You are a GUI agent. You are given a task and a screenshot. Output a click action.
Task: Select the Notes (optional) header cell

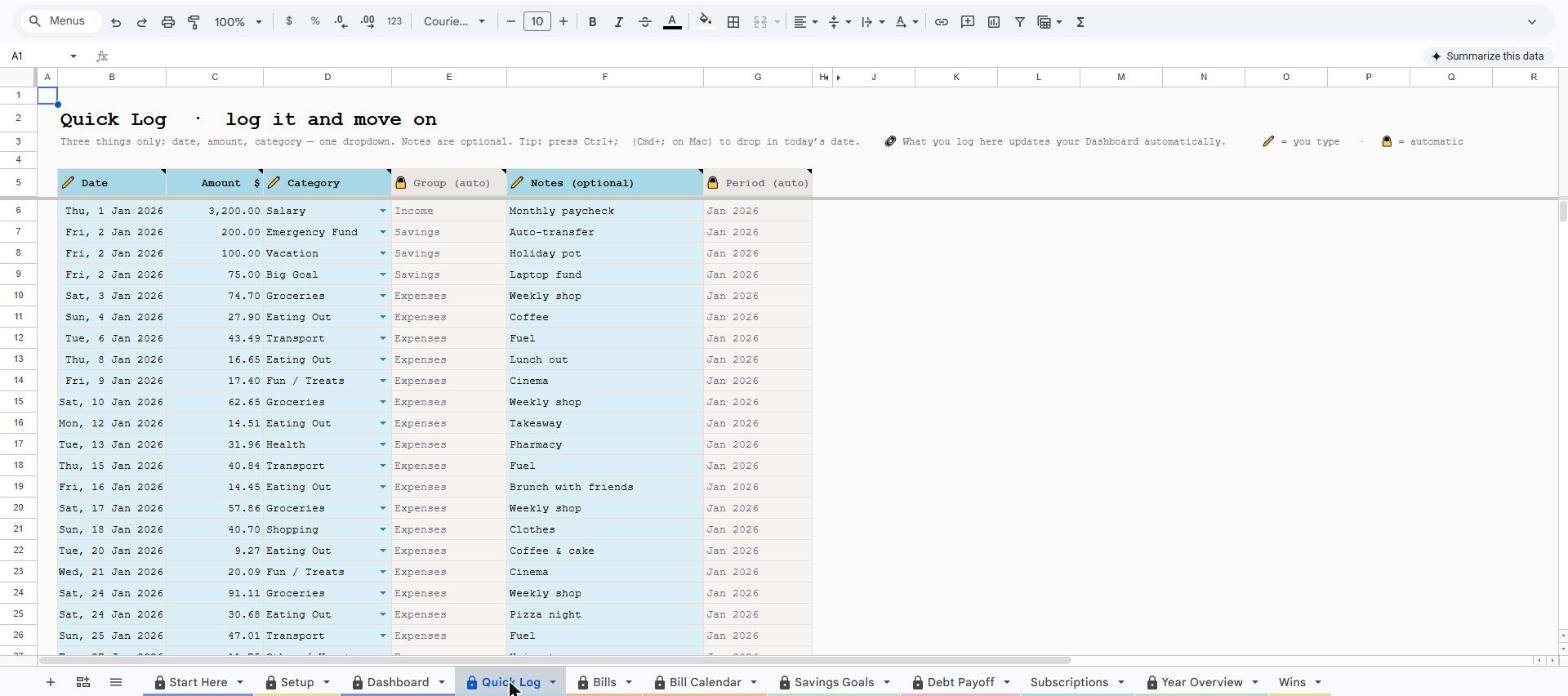point(605,183)
